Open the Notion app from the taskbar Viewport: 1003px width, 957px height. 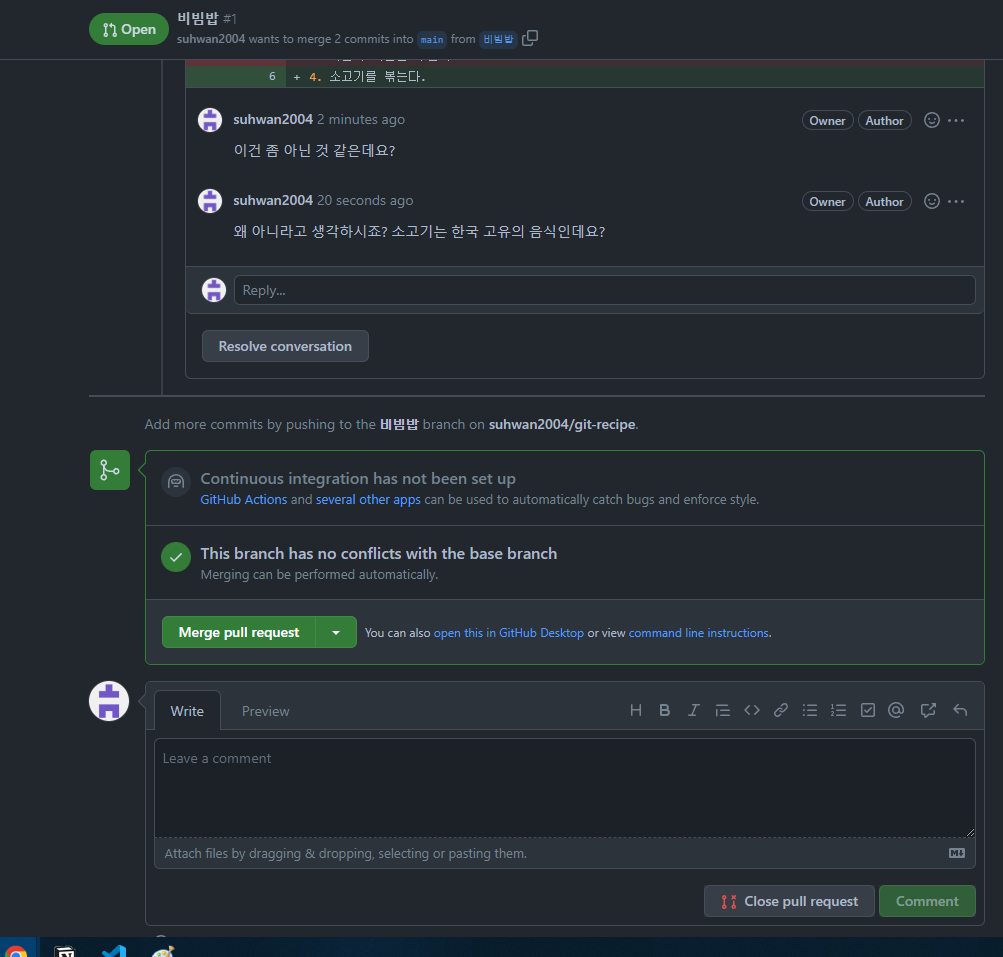point(65,951)
